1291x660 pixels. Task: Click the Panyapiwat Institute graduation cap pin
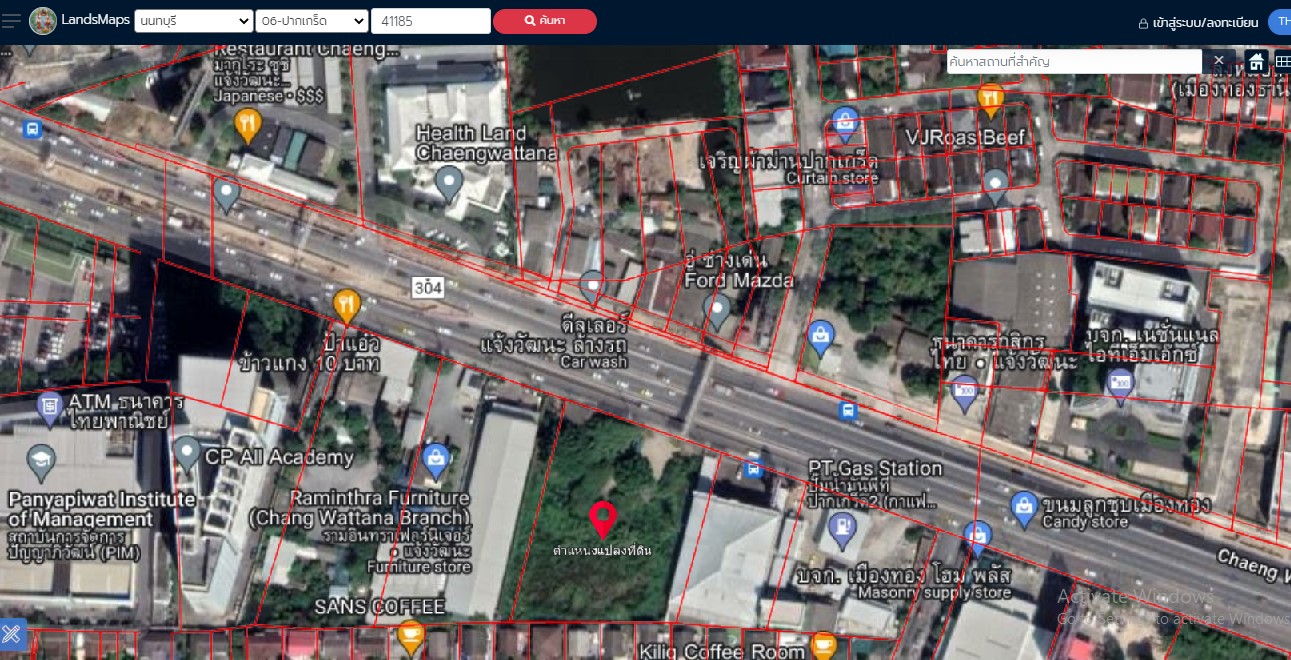(41, 462)
